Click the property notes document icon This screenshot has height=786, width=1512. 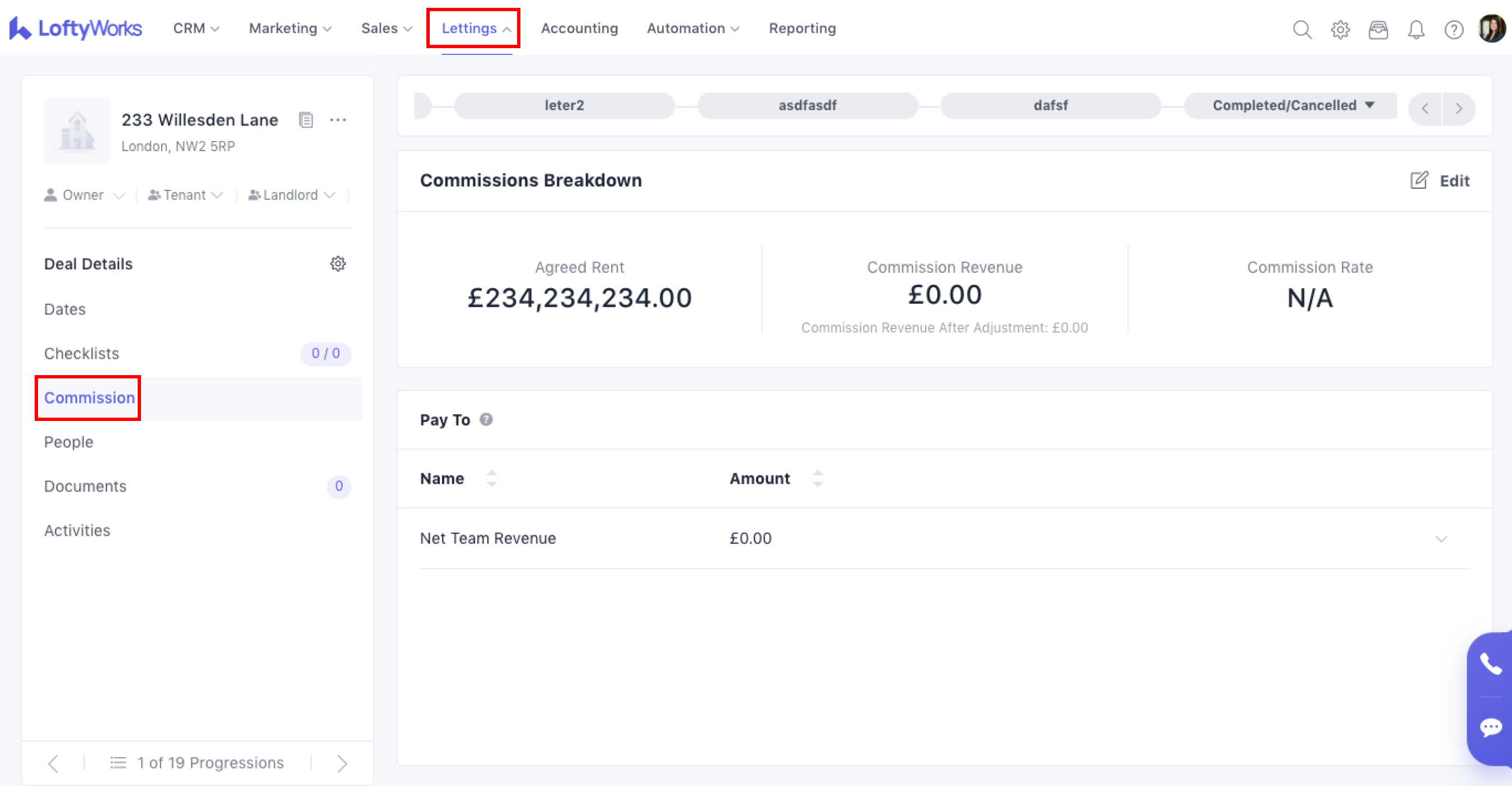click(306, 120)
